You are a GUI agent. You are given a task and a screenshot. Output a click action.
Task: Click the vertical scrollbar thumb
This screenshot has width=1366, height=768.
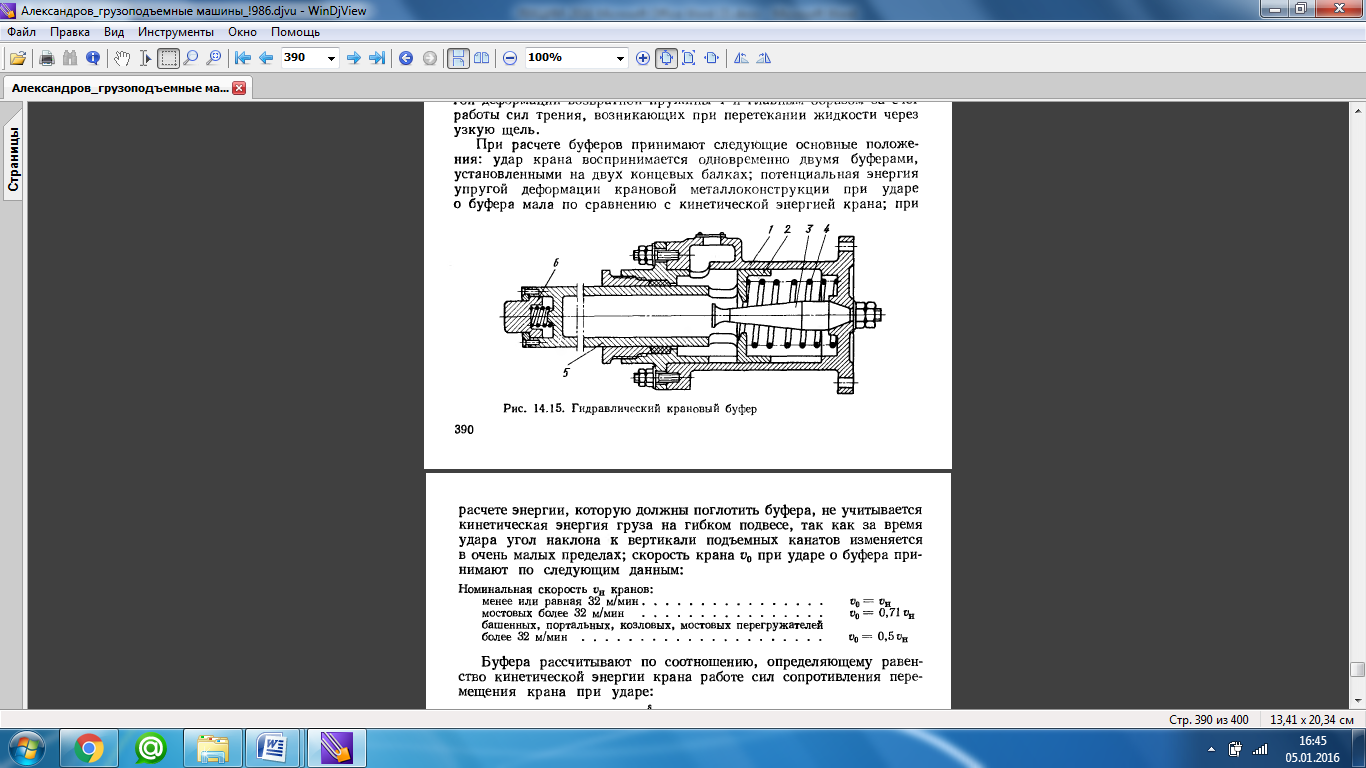tap(1357, 669)
